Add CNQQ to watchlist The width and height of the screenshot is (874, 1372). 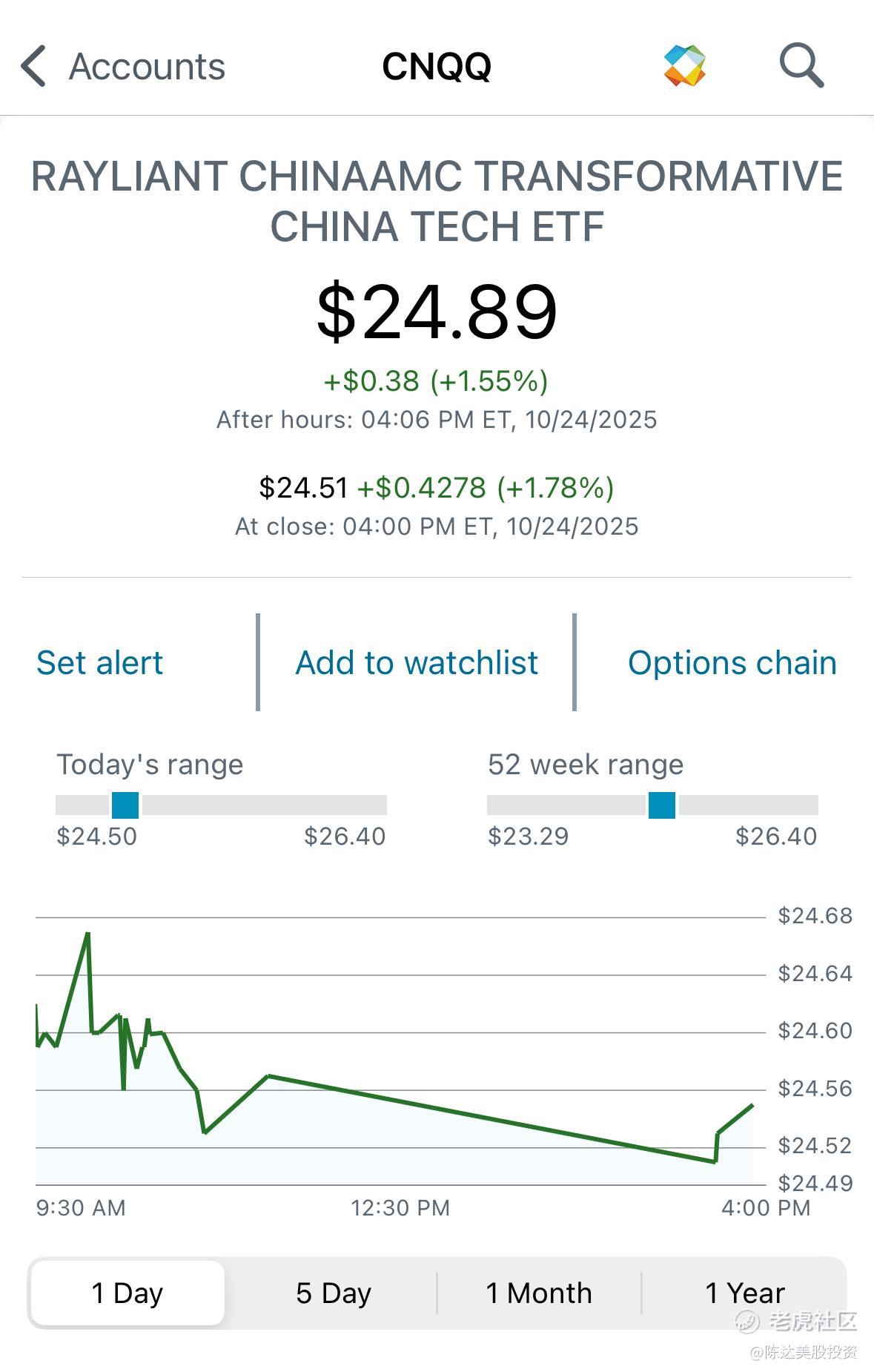pos(417,663)
